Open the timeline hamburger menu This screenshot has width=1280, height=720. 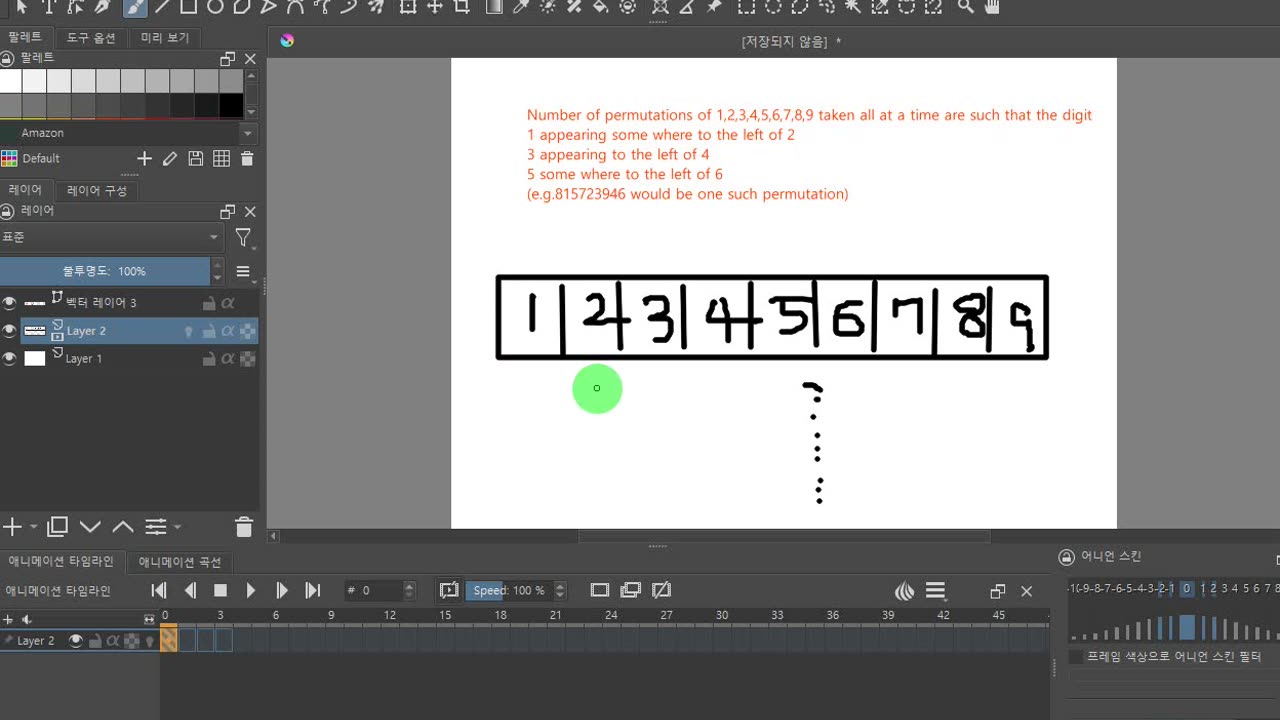[935, 591]
